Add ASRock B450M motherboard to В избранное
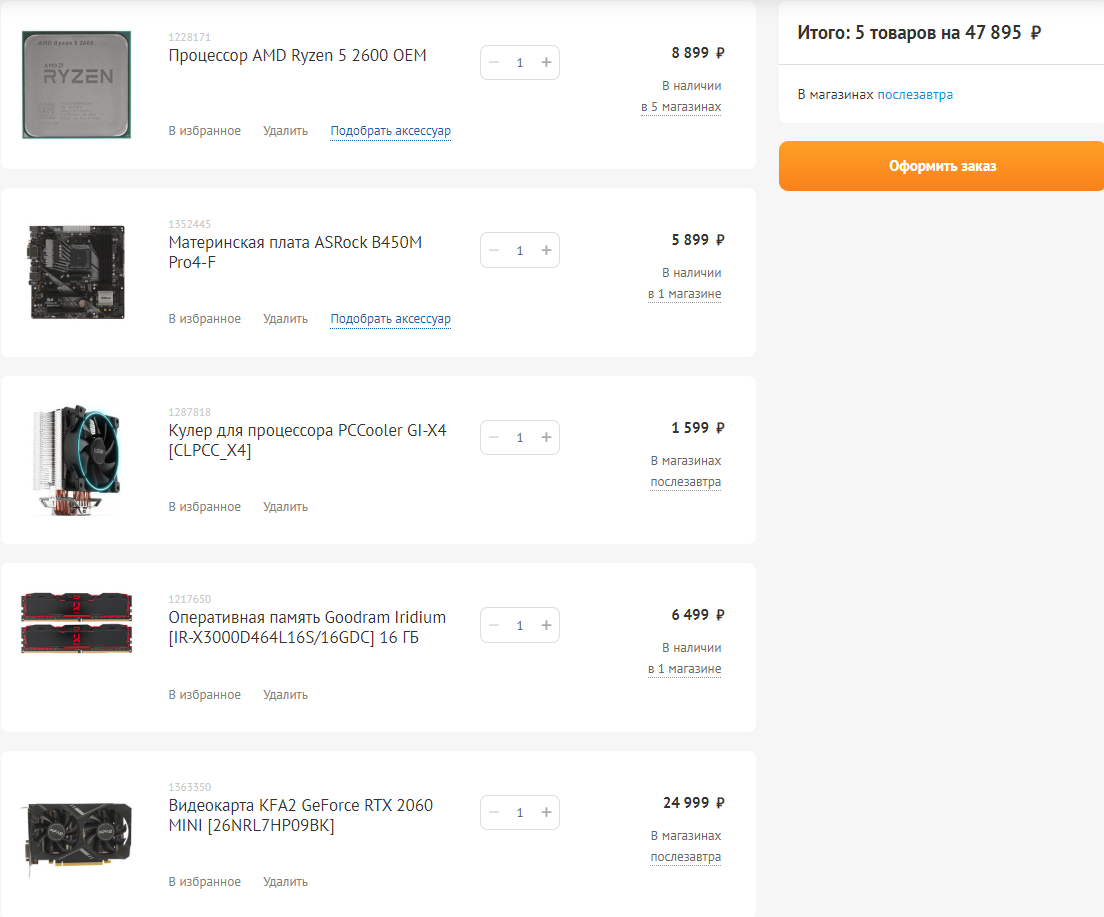The height and width of the screenshot is (917, 1104). pyautogui.click(x=204, y=319)
